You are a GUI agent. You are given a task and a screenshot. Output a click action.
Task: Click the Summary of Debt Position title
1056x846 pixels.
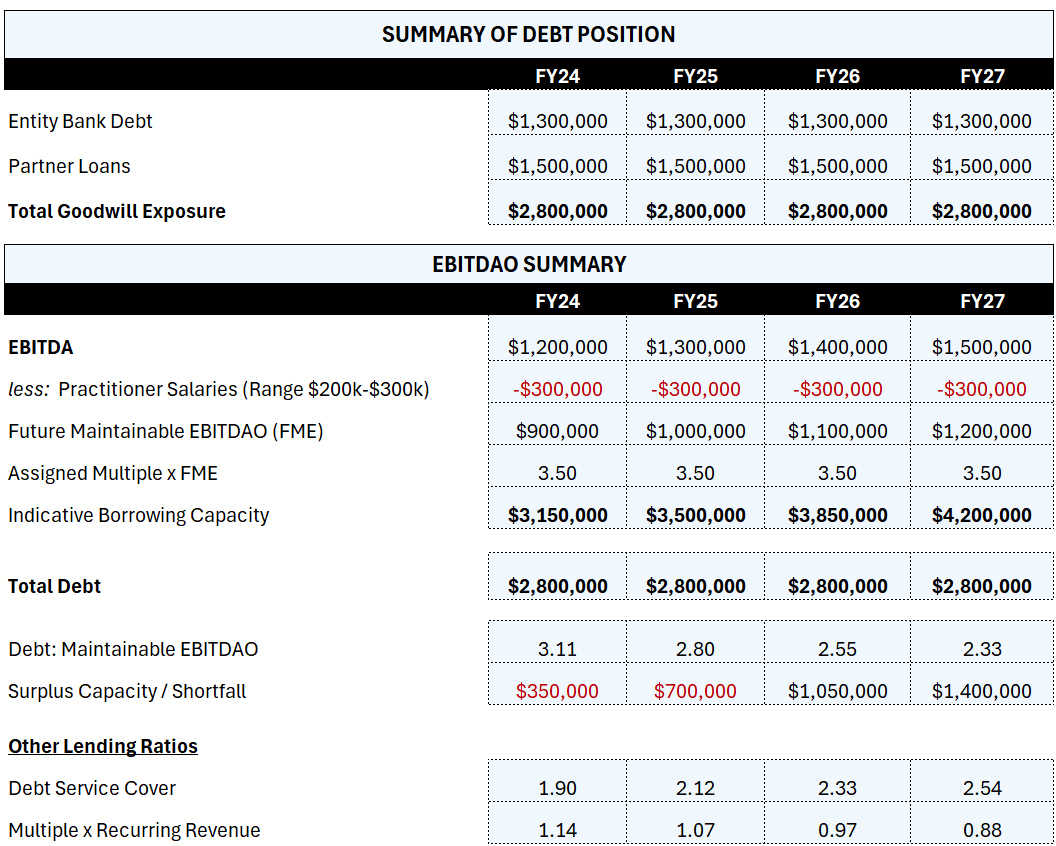tap(528, 34)
